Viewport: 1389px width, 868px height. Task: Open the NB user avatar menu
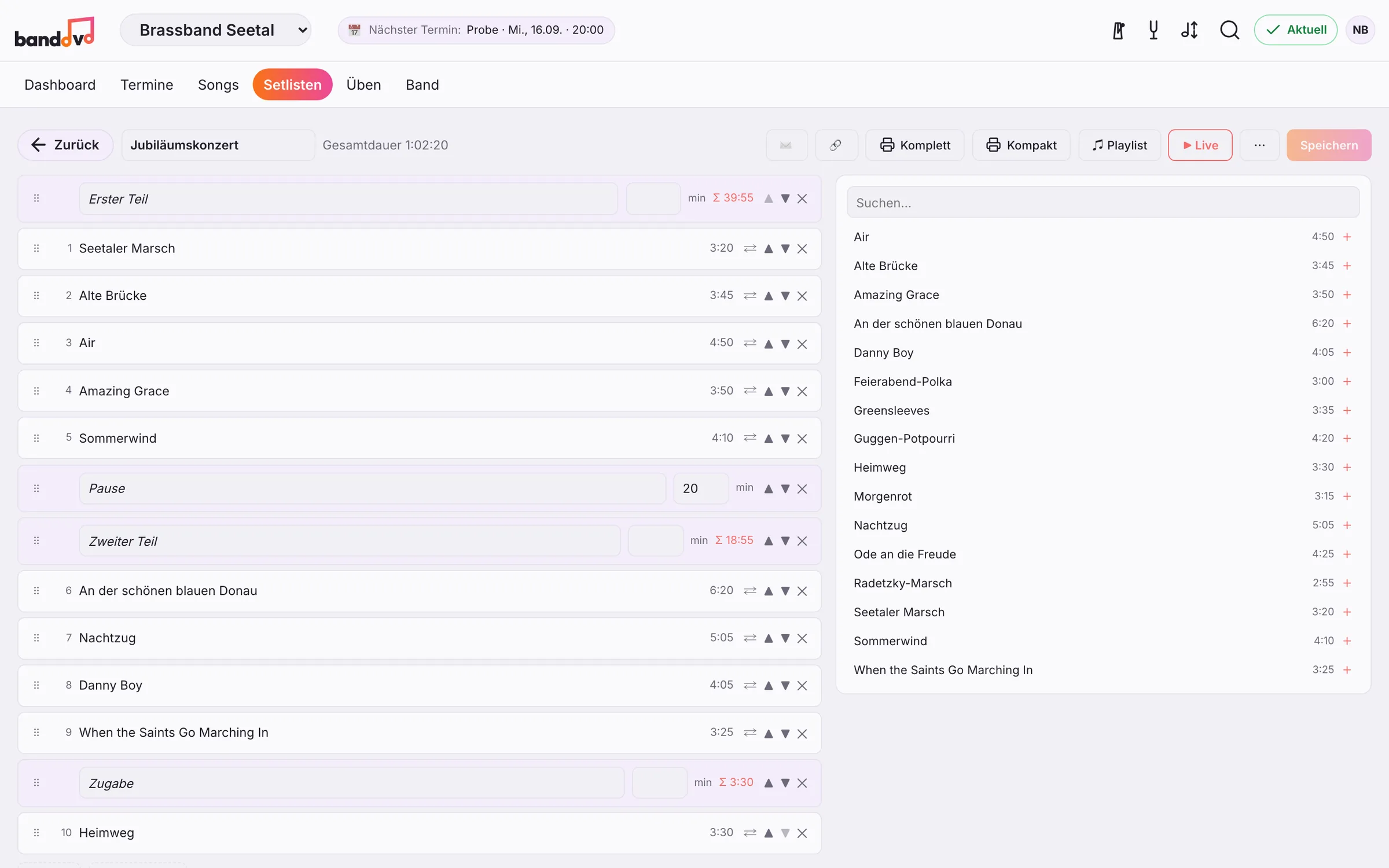(1361, 30)
